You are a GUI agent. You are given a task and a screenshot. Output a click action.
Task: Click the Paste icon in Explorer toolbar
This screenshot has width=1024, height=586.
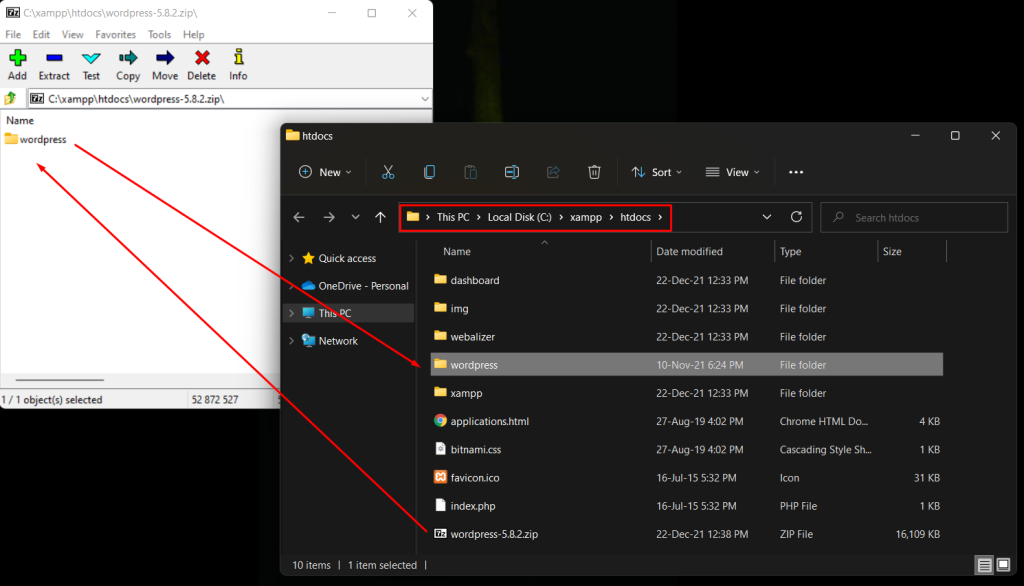coord(470,172)
